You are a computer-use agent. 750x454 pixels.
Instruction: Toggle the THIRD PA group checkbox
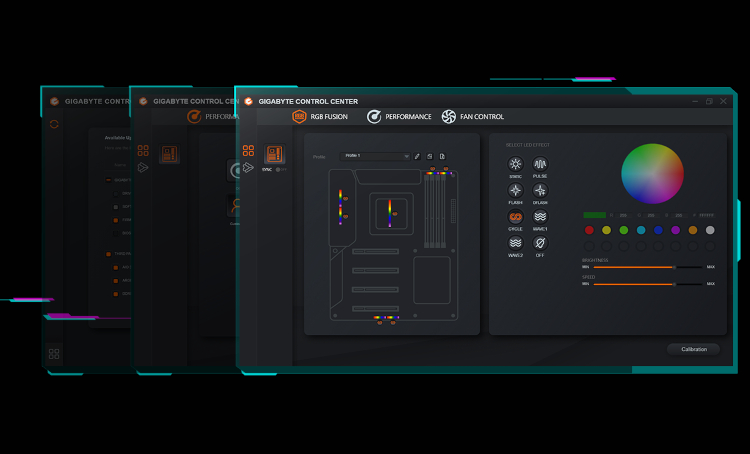[x=109, y=254]
